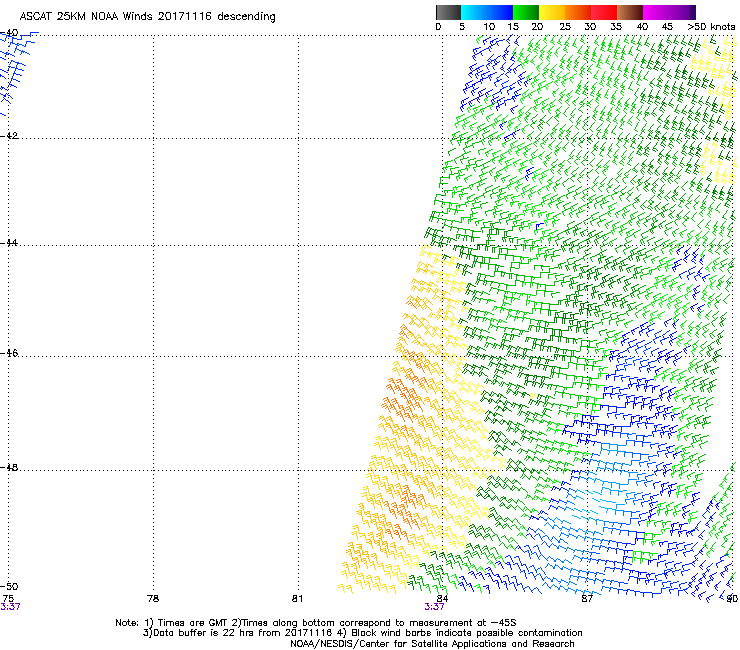Click the legend label ">50 knots"
The height and width of the screenshot is (650, 740).
point(711,27)
